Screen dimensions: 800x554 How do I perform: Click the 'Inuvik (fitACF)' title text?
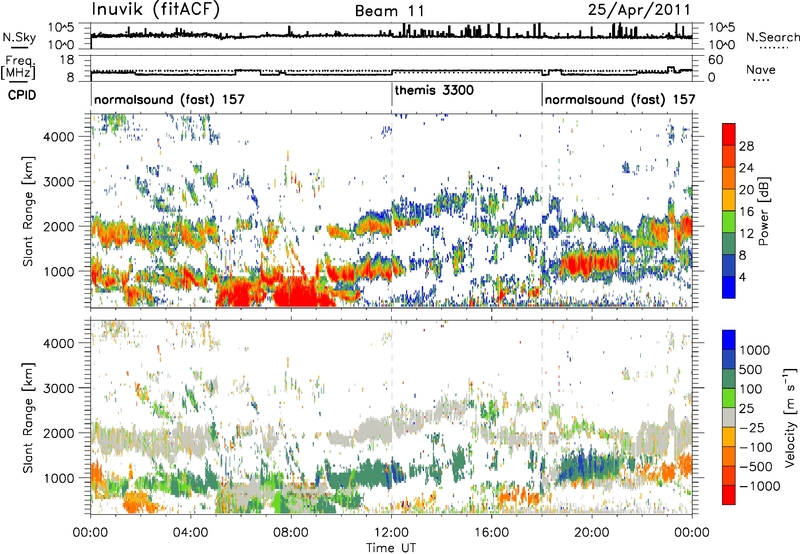pos(156,10)
